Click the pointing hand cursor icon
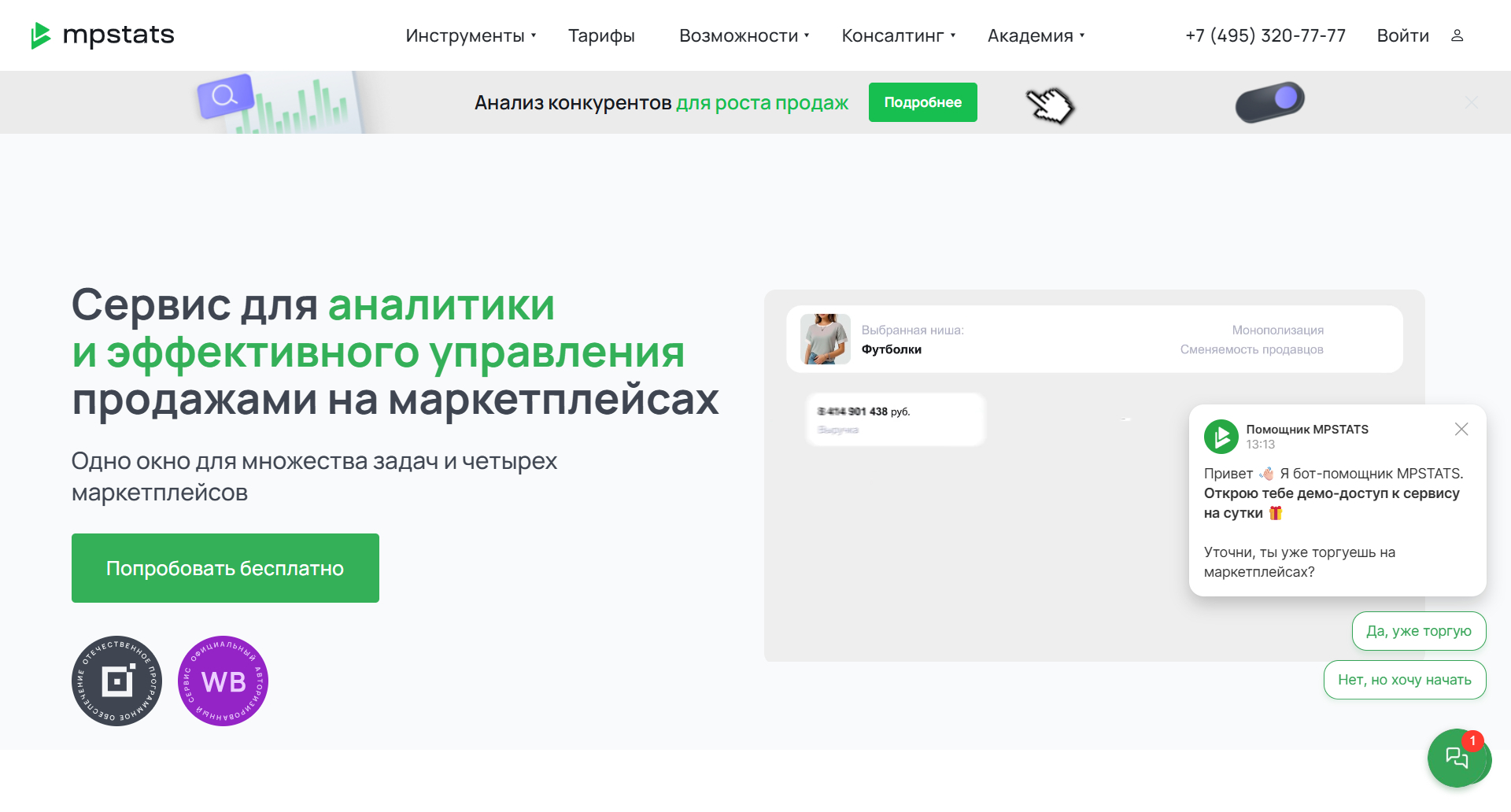Screen dimensions: 1511x812 point(1050,105)
